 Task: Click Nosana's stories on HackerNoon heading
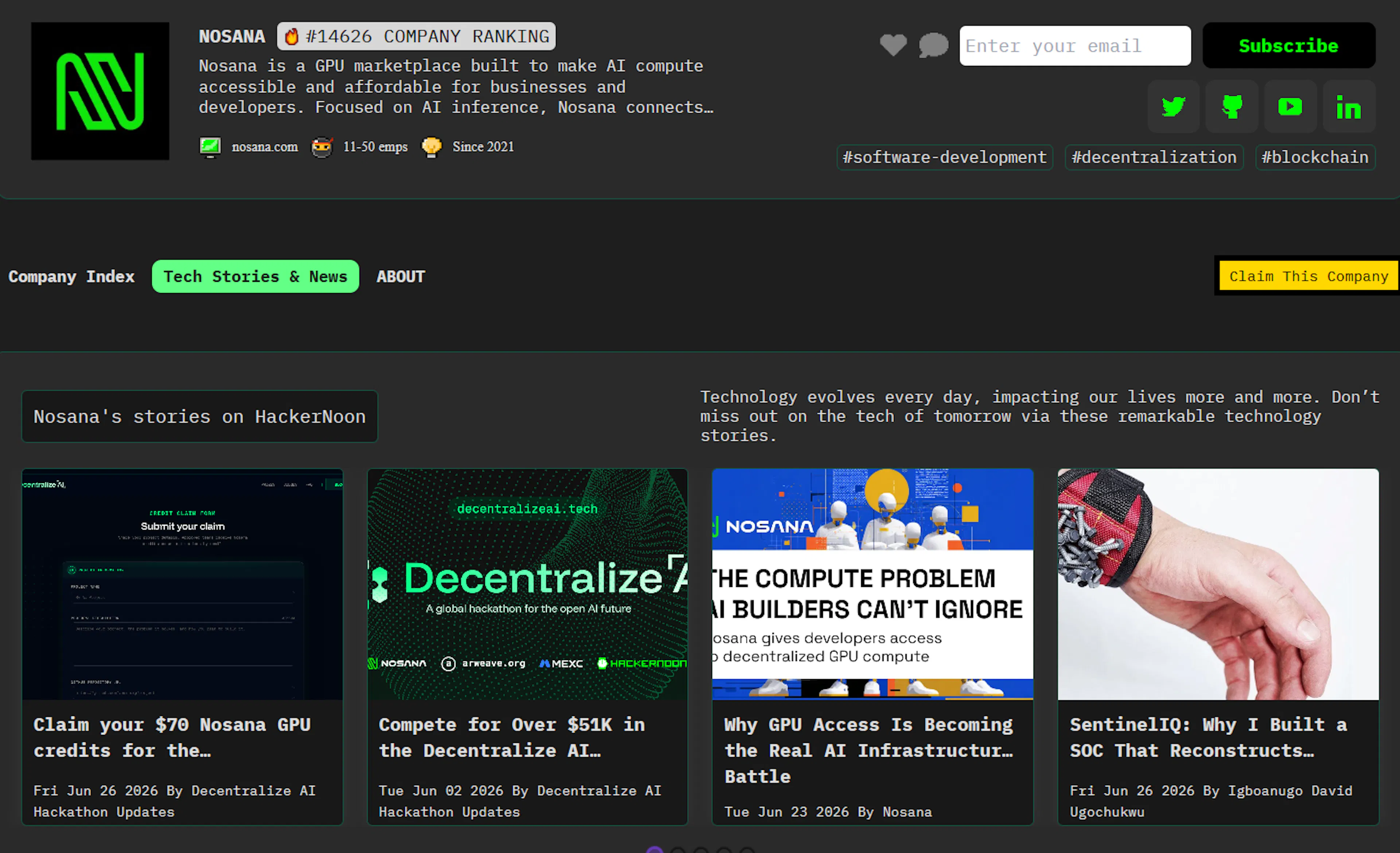pos(199,417)
